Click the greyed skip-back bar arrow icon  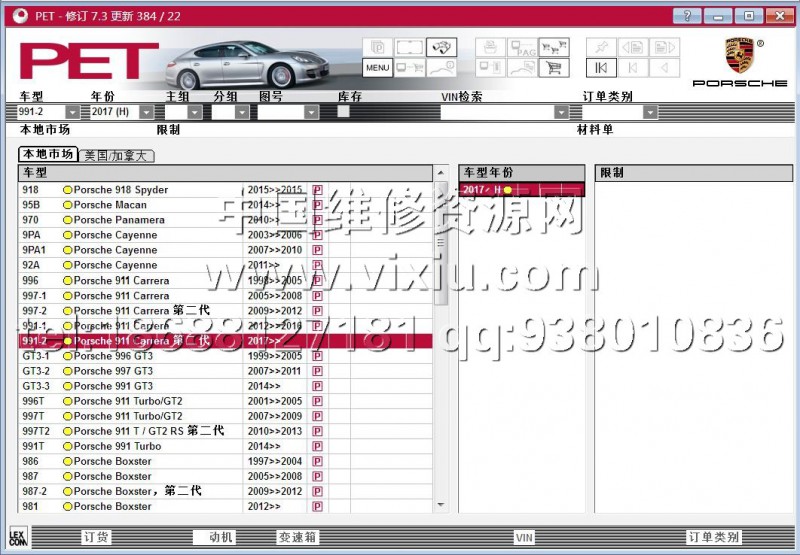coord(633,68)
